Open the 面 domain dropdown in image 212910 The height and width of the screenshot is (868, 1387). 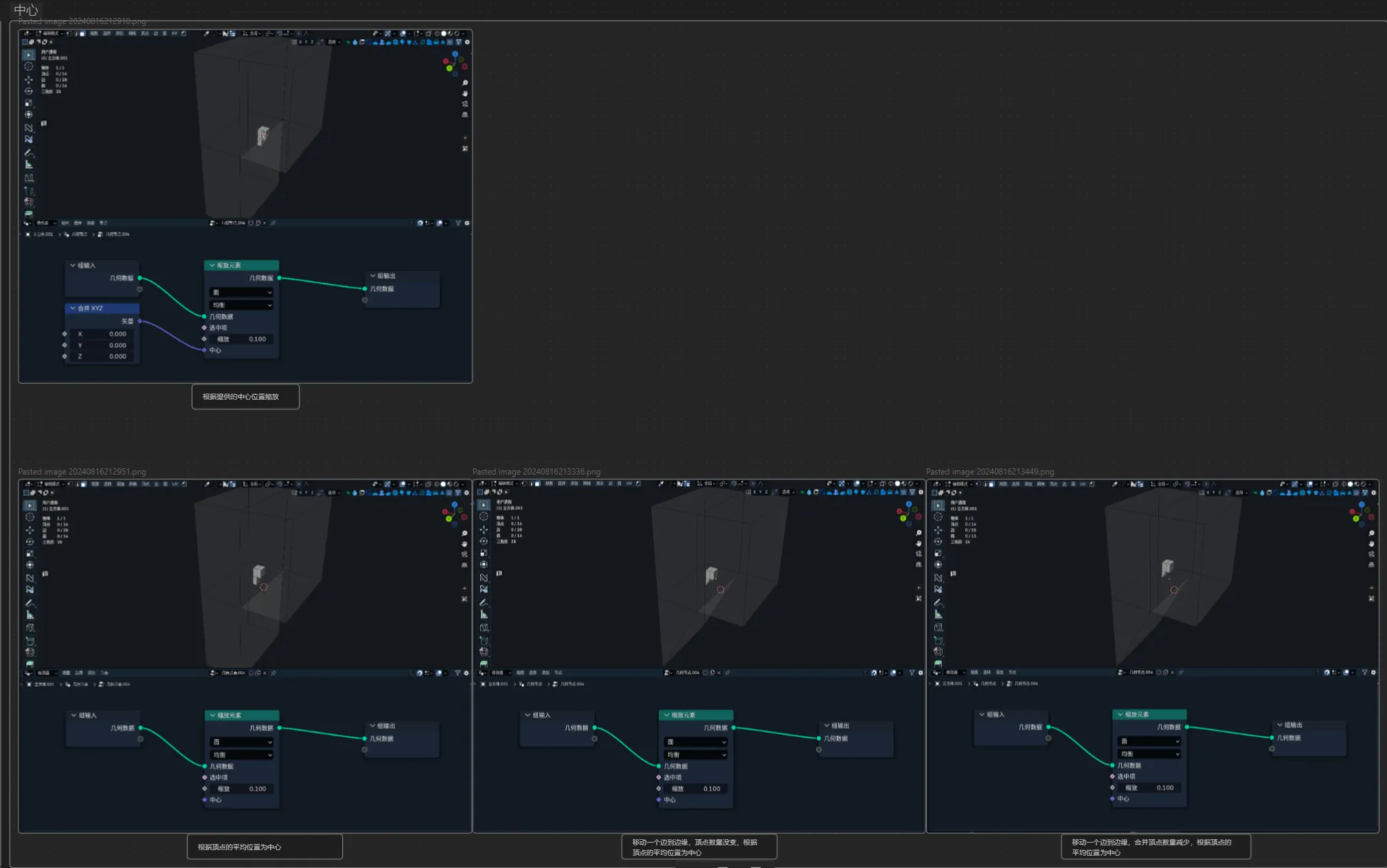click(x=241, y=293)
